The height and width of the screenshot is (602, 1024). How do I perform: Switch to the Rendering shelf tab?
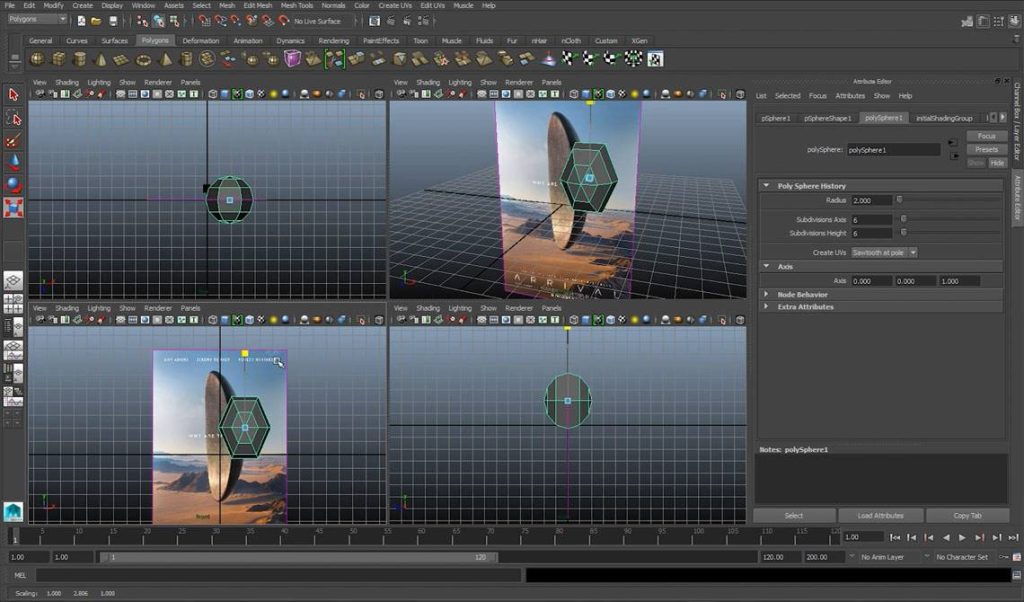(334, 41)
